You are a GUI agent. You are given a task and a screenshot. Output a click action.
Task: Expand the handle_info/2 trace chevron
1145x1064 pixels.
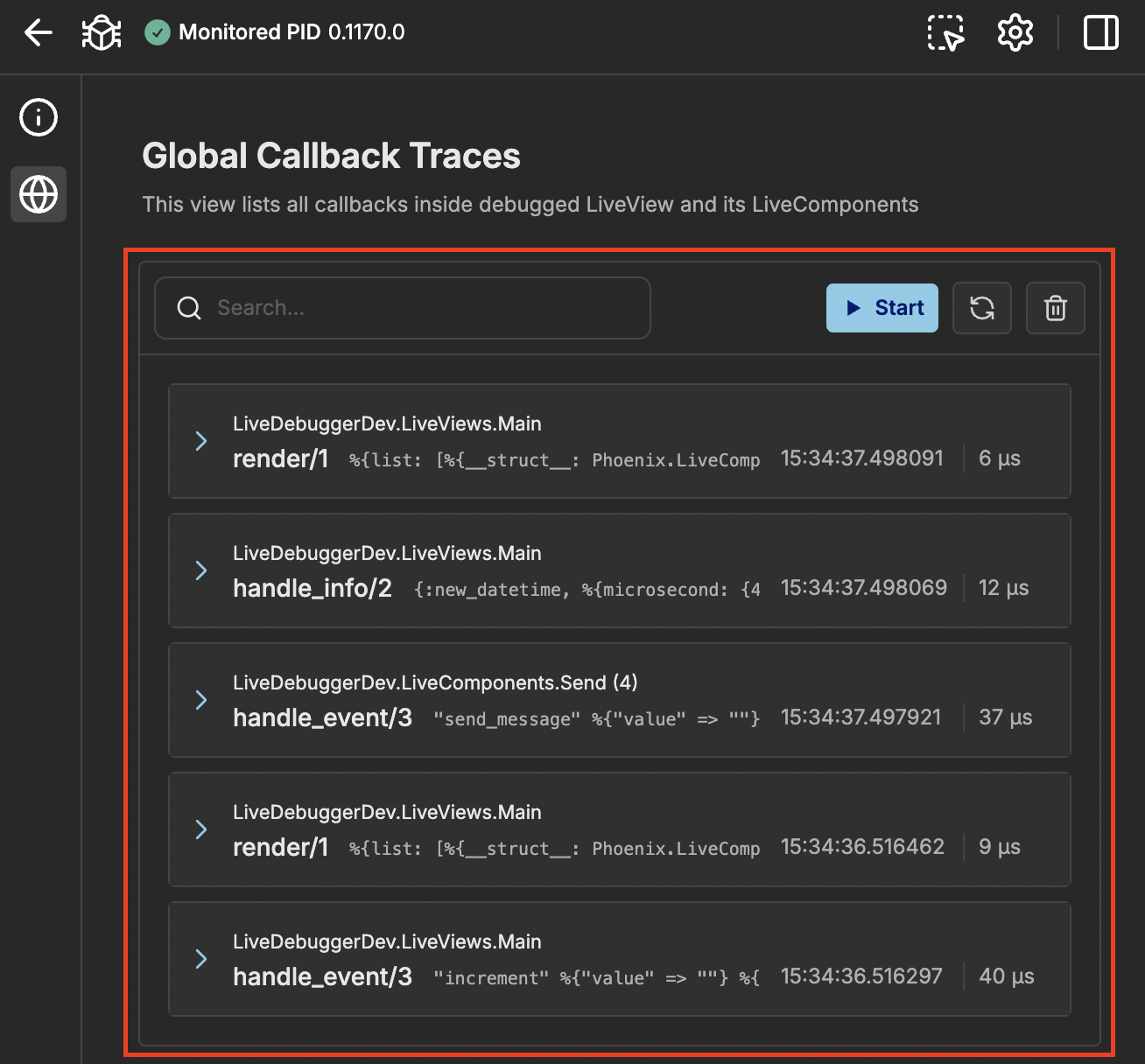pos(201,570)
